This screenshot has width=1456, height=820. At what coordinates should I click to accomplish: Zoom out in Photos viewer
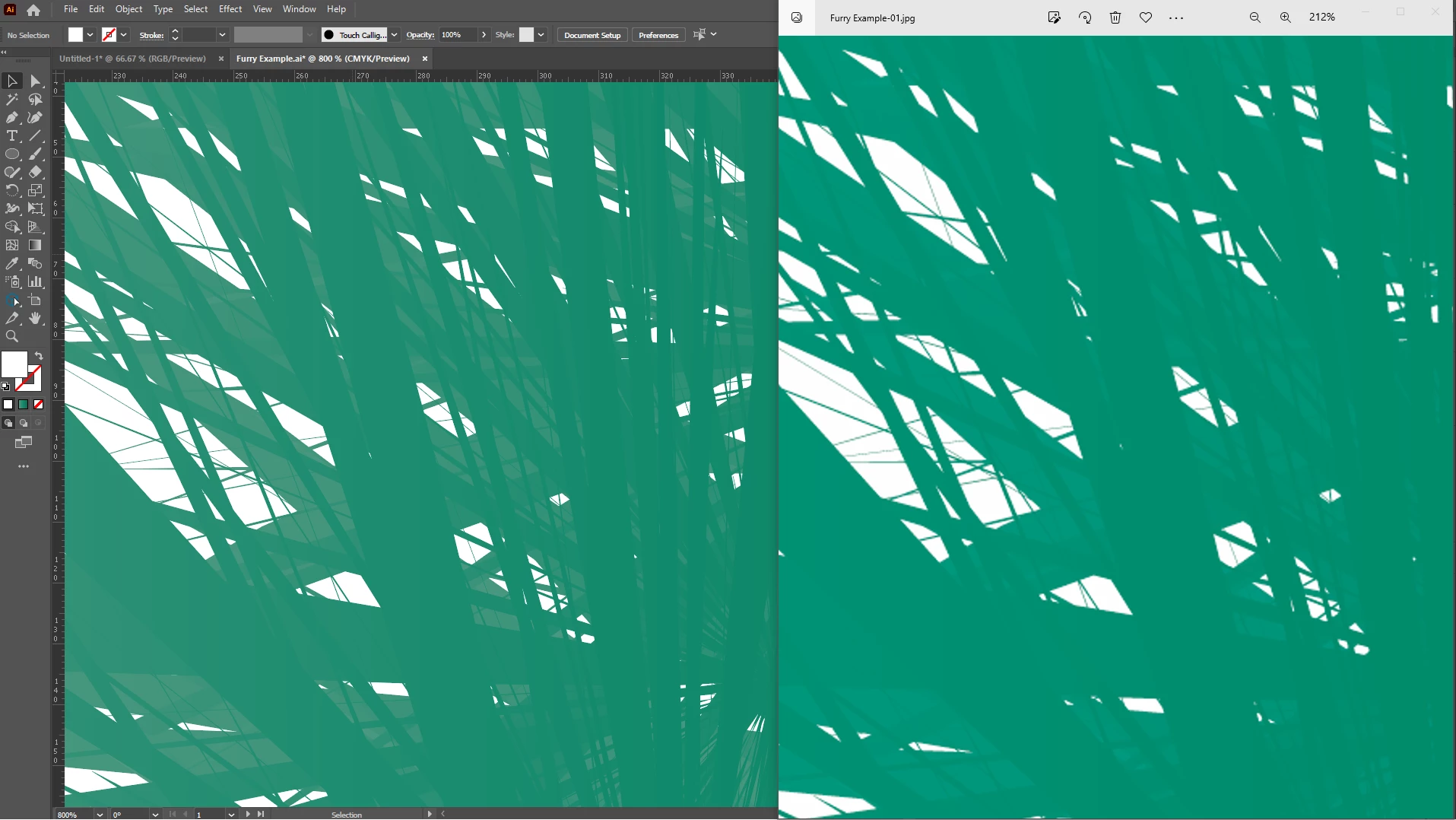(x=1255, y=17)
